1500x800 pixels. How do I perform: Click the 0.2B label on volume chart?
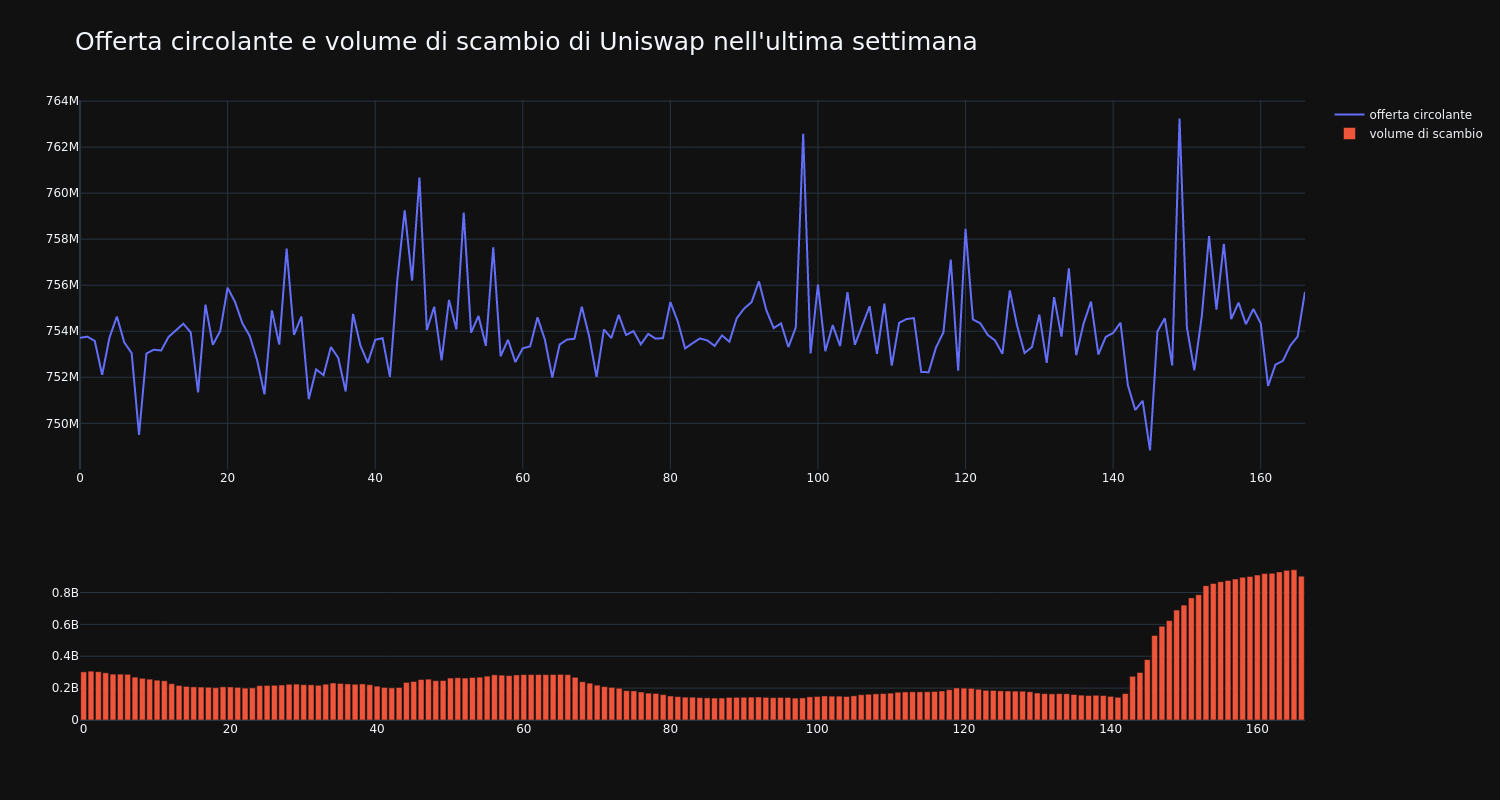click(x=65, y=688)
